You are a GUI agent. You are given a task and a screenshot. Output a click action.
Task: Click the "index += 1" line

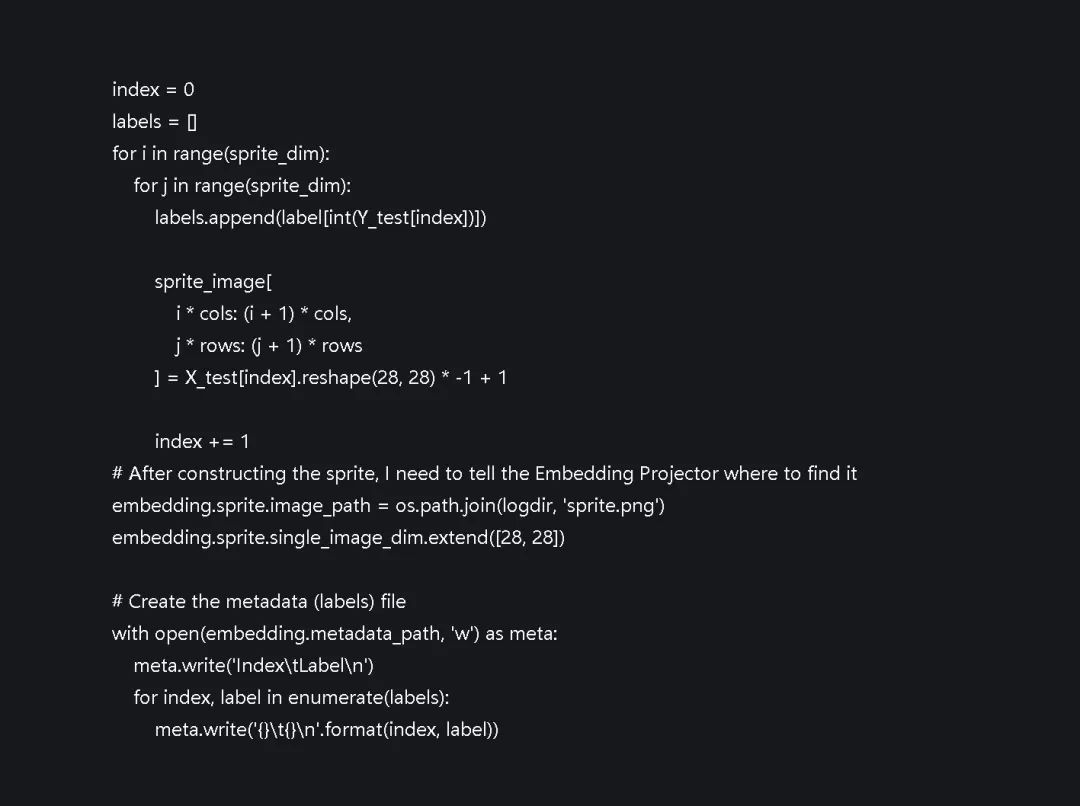[x=202, y=442]
